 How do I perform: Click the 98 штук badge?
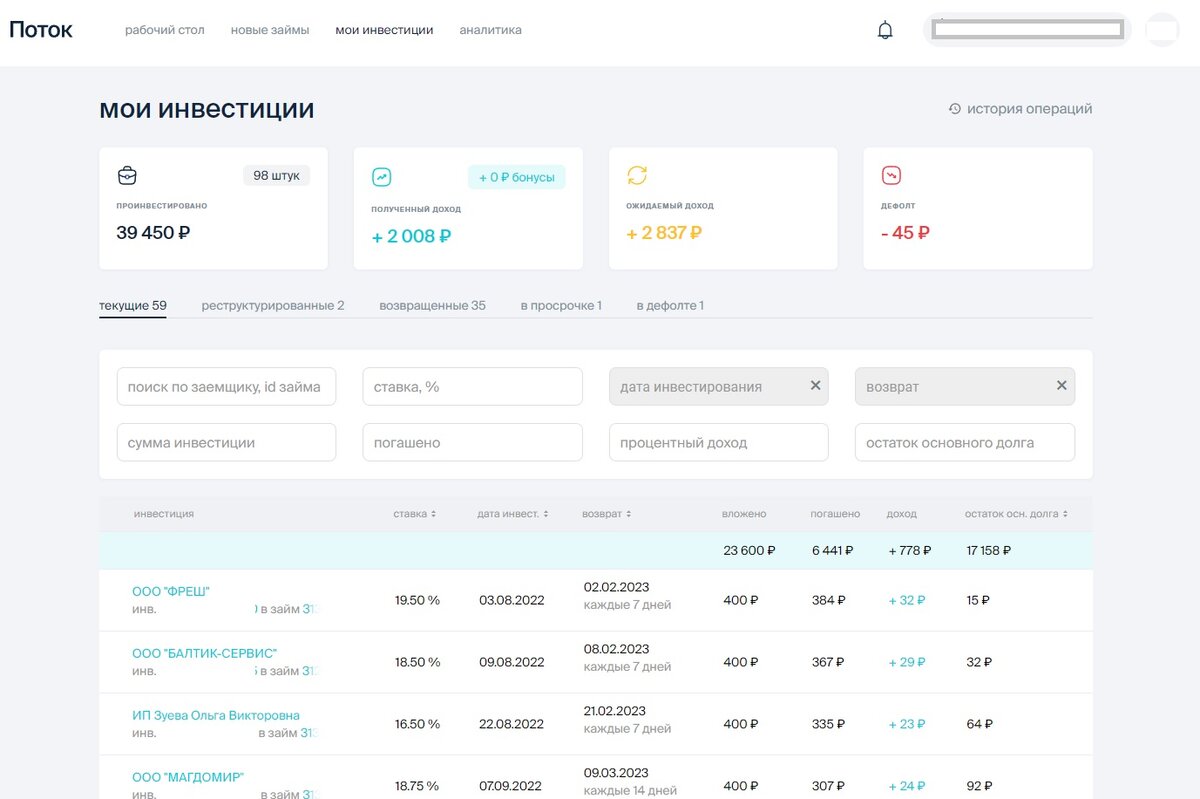point(276,176)
